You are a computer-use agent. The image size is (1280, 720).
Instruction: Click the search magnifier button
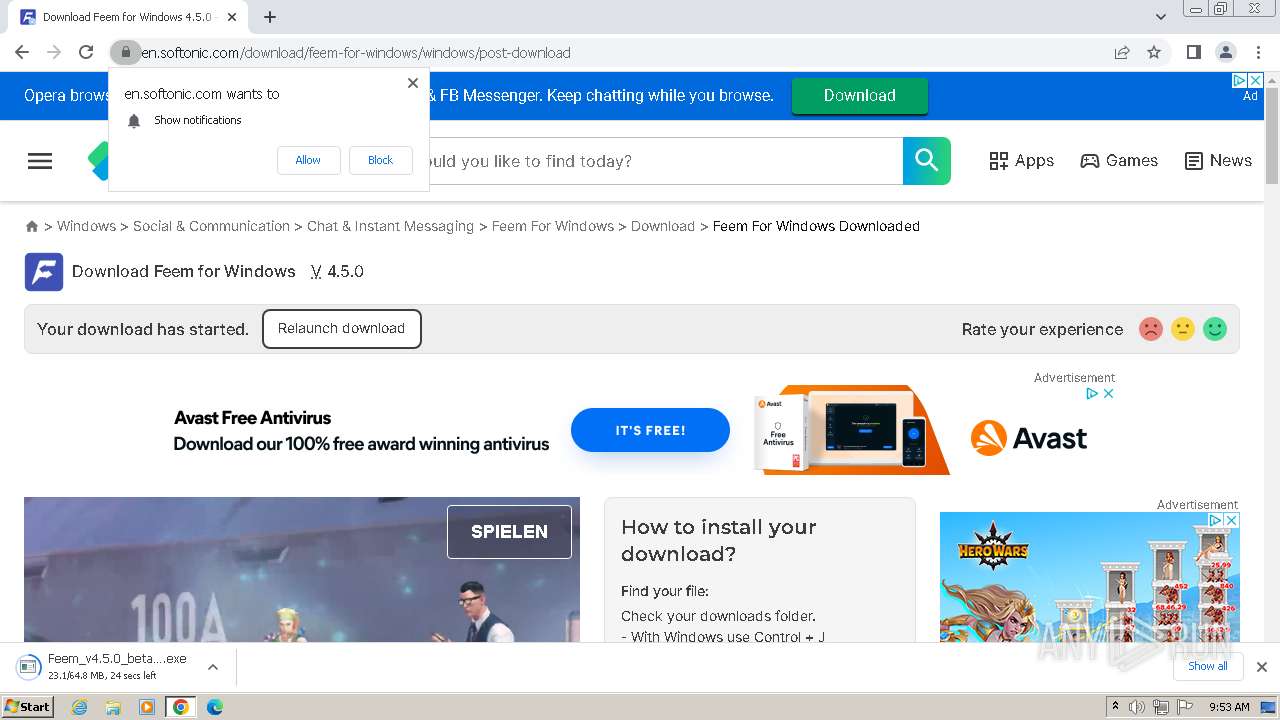pos(927,161)
